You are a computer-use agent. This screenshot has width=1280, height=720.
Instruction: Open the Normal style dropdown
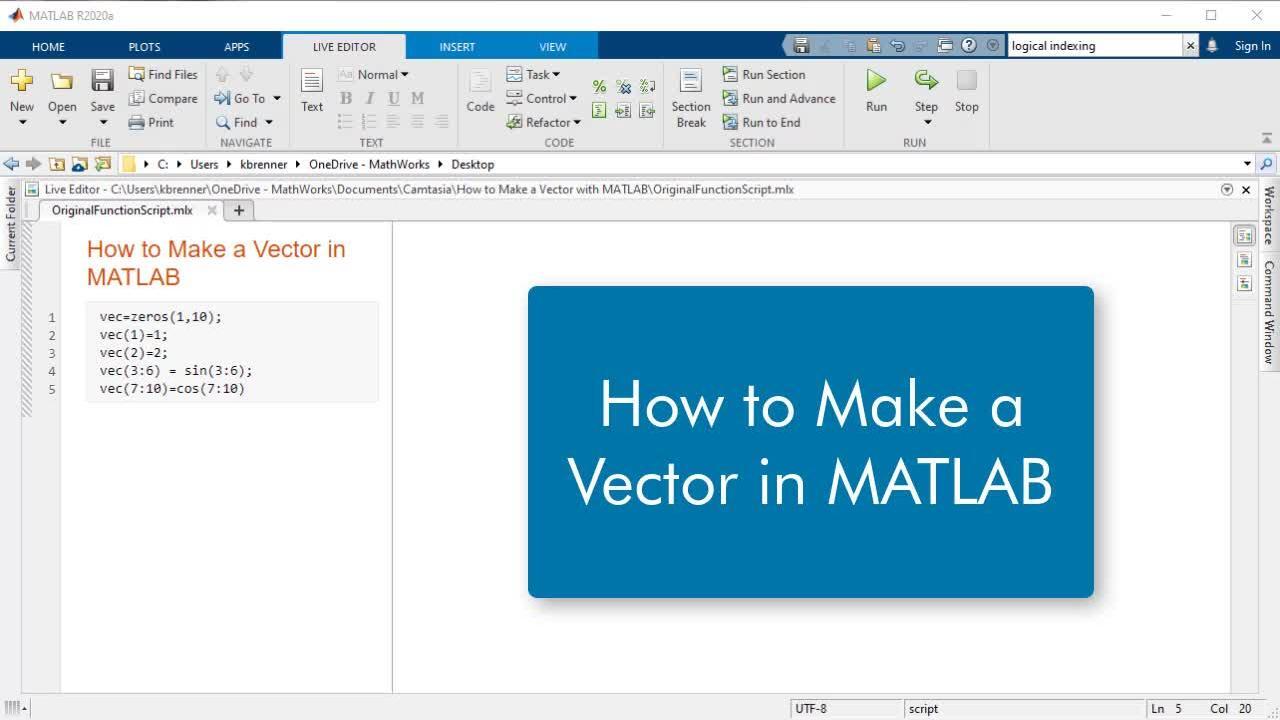pos(380,74)
